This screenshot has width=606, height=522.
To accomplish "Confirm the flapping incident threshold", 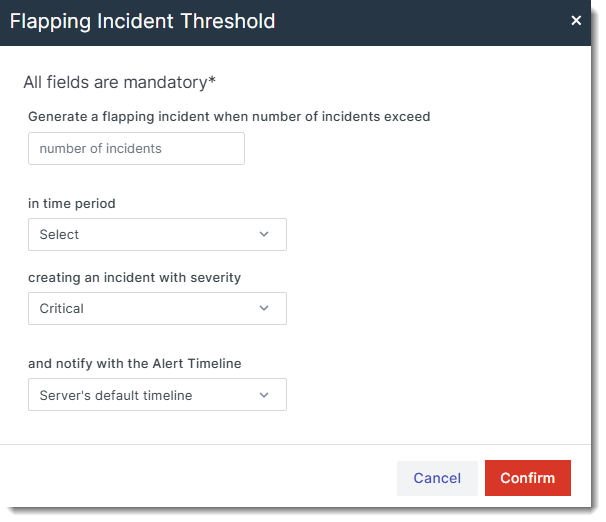I will pyautogui.click(x=527, y=478).
